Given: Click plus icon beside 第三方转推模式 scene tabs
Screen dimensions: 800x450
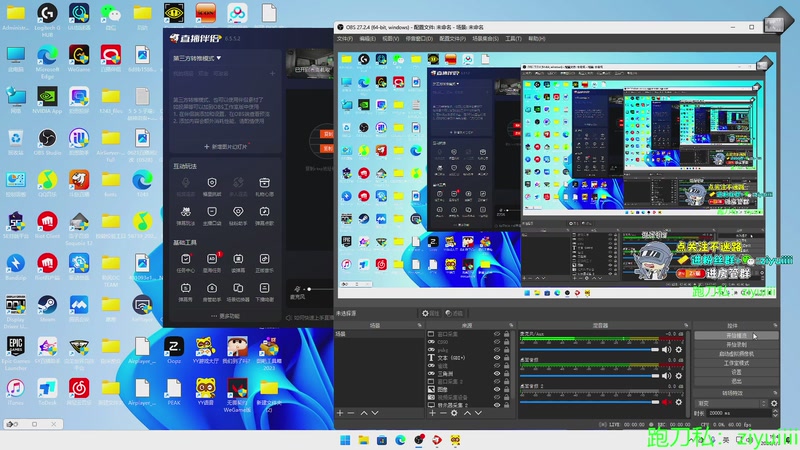Looking at the screenshot, I should 272,73.
